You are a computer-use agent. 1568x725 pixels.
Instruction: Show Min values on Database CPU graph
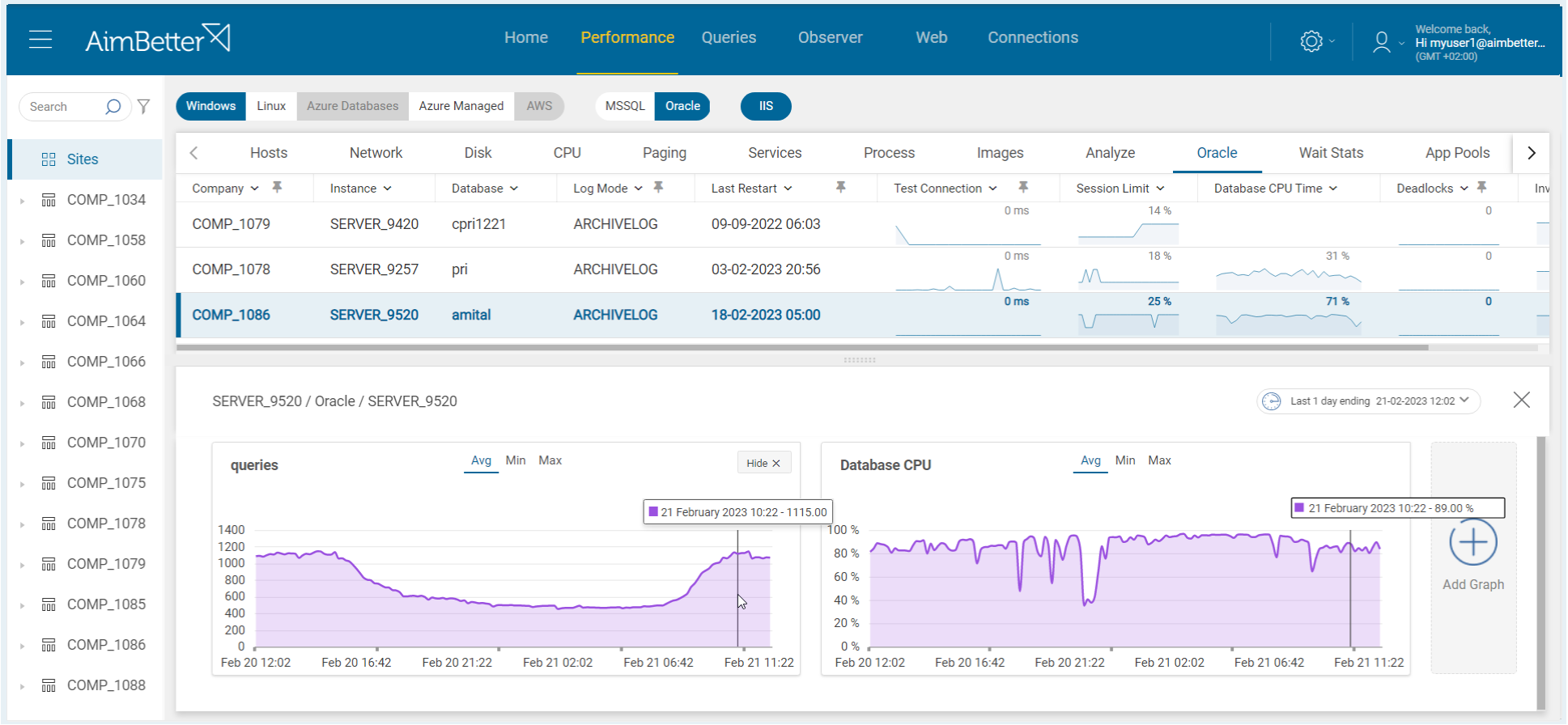1125,460
